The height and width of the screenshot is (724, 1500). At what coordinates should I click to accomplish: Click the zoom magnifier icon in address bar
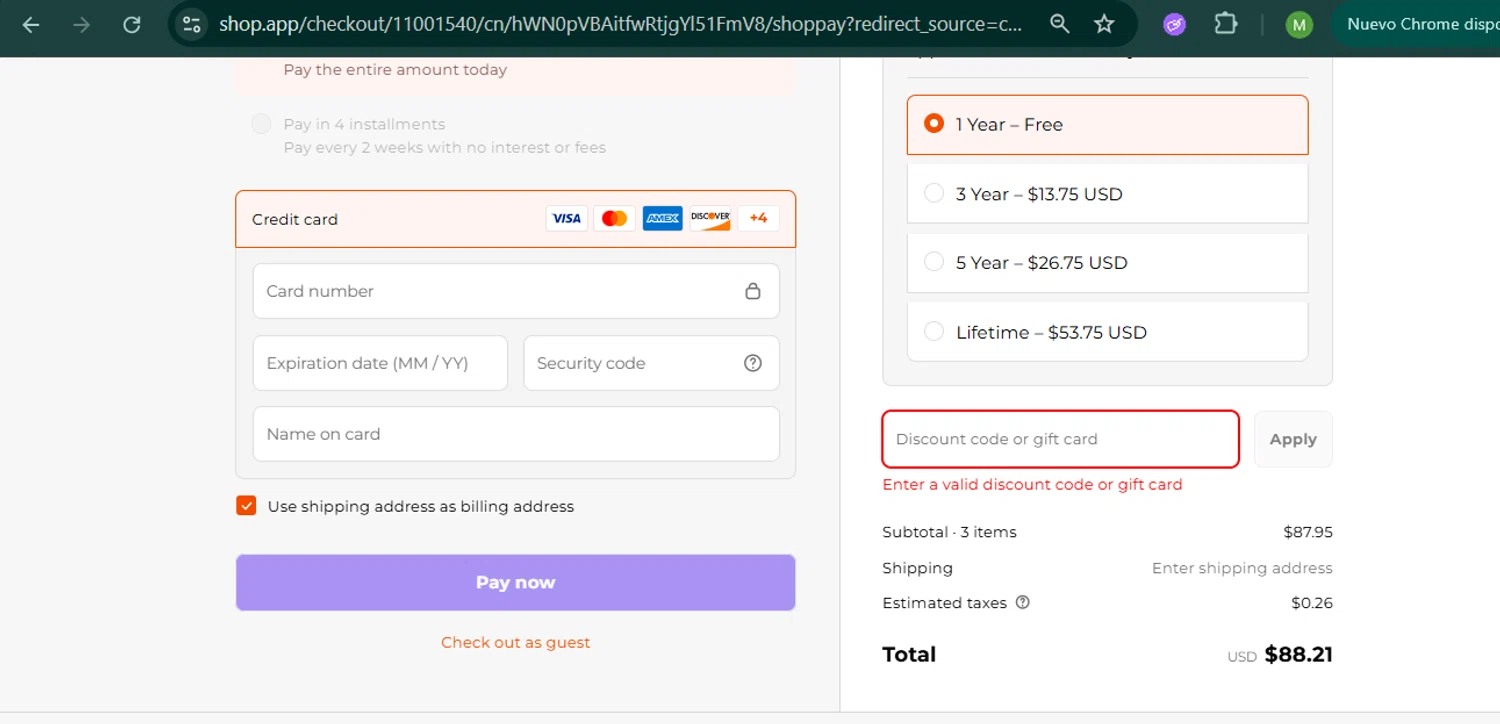1060,24
